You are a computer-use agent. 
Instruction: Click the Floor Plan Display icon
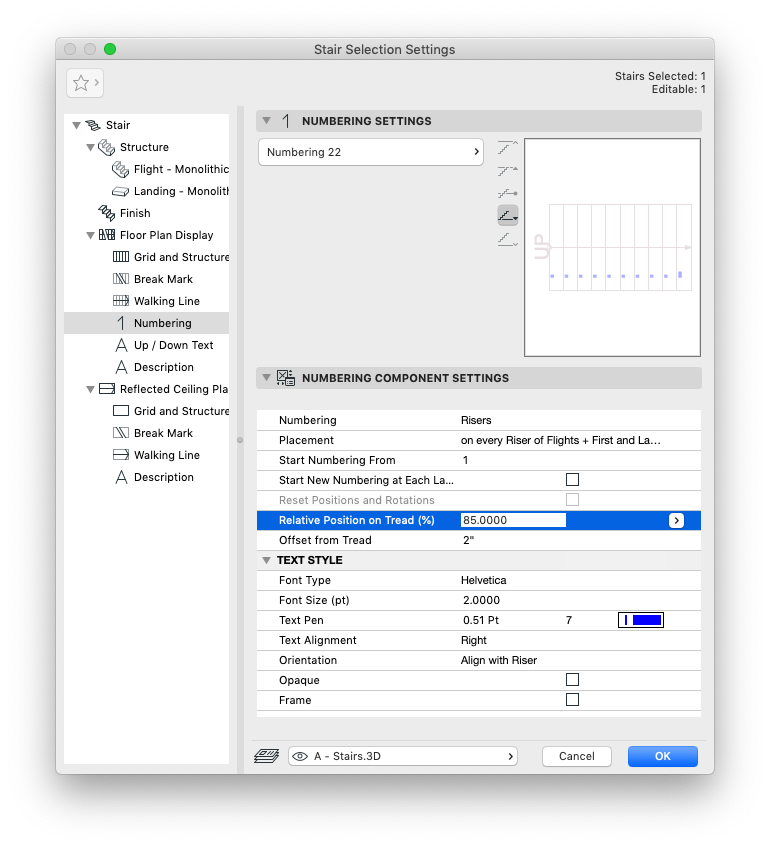(x=107, y=235)
